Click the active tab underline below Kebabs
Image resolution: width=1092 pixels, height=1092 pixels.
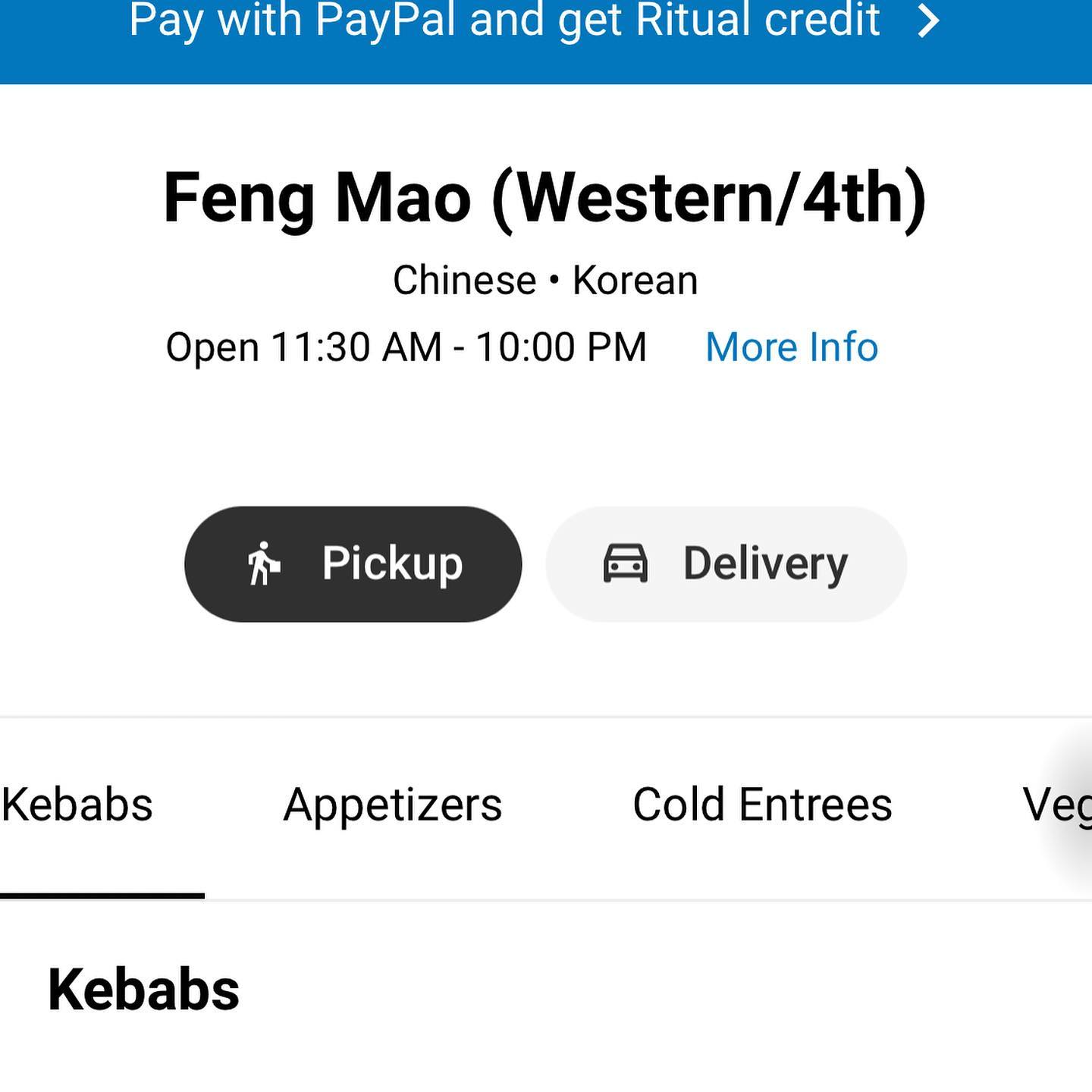(102, 896)
